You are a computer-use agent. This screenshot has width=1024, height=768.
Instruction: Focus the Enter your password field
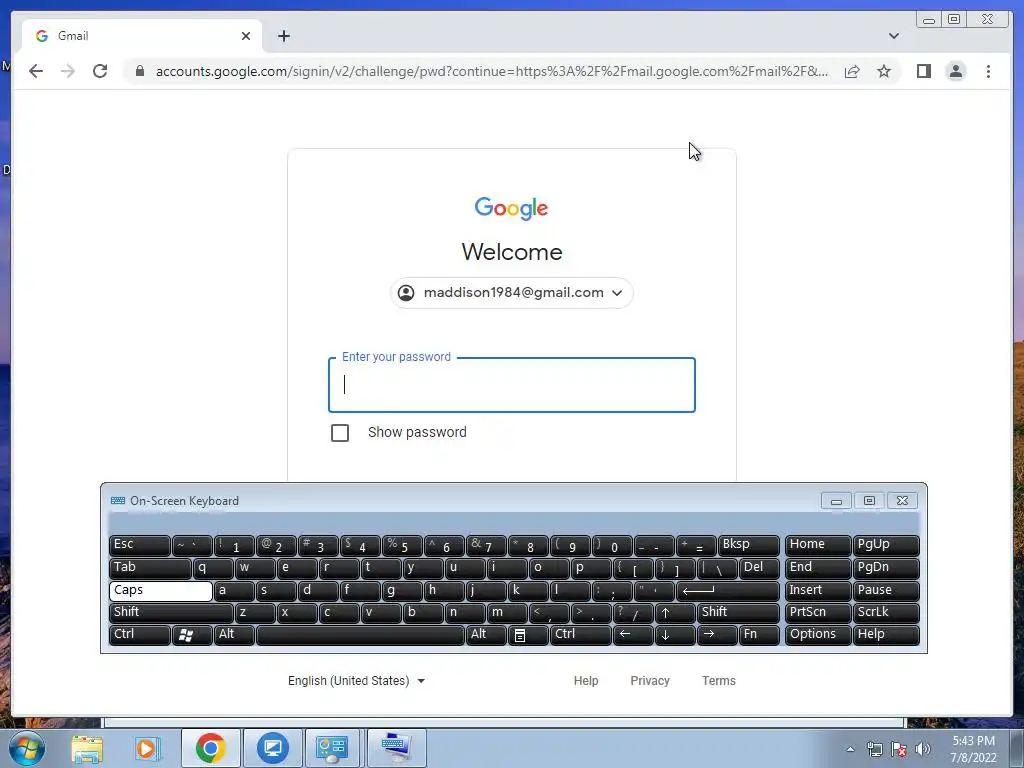511,385
